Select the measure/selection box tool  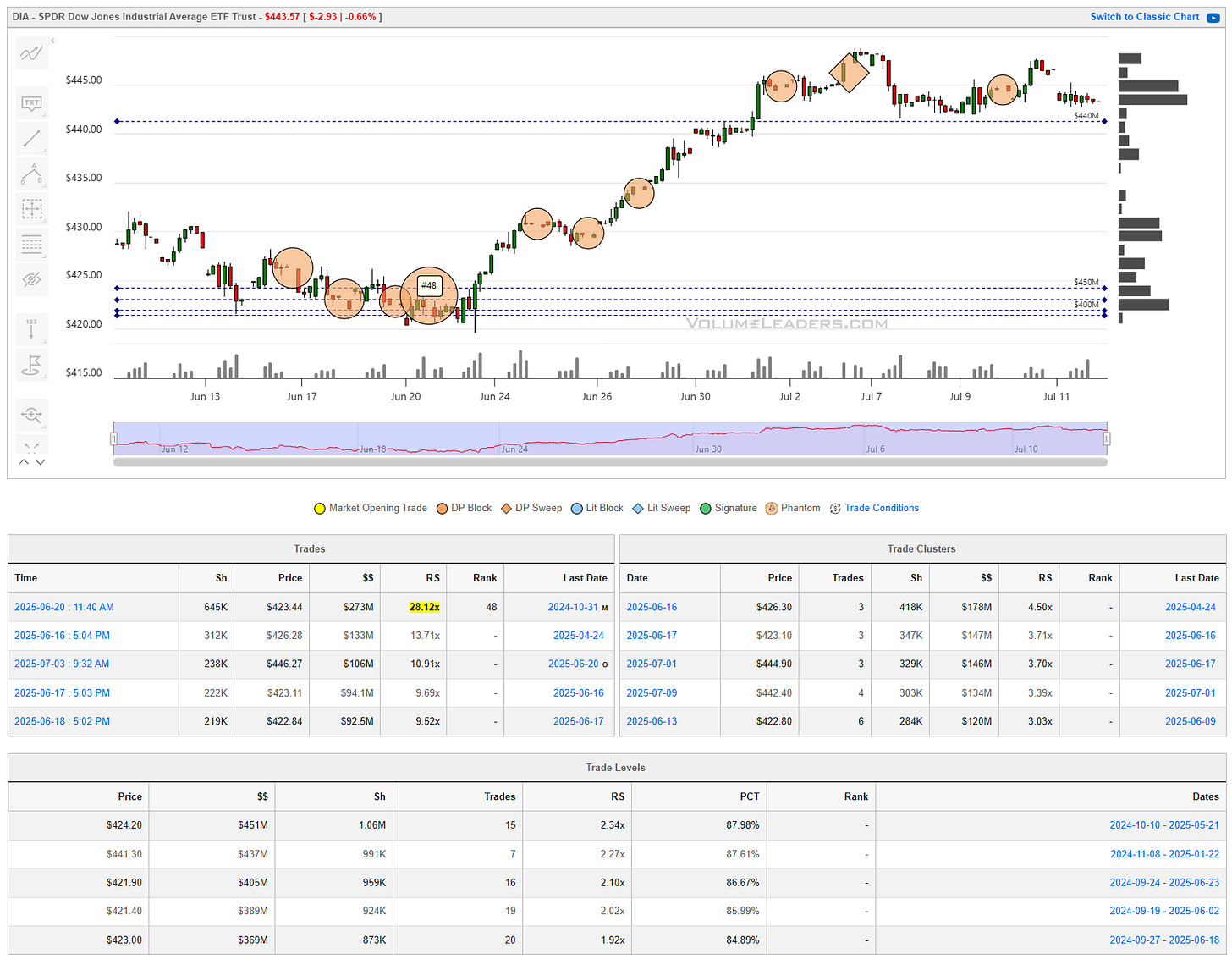point(32,209)
